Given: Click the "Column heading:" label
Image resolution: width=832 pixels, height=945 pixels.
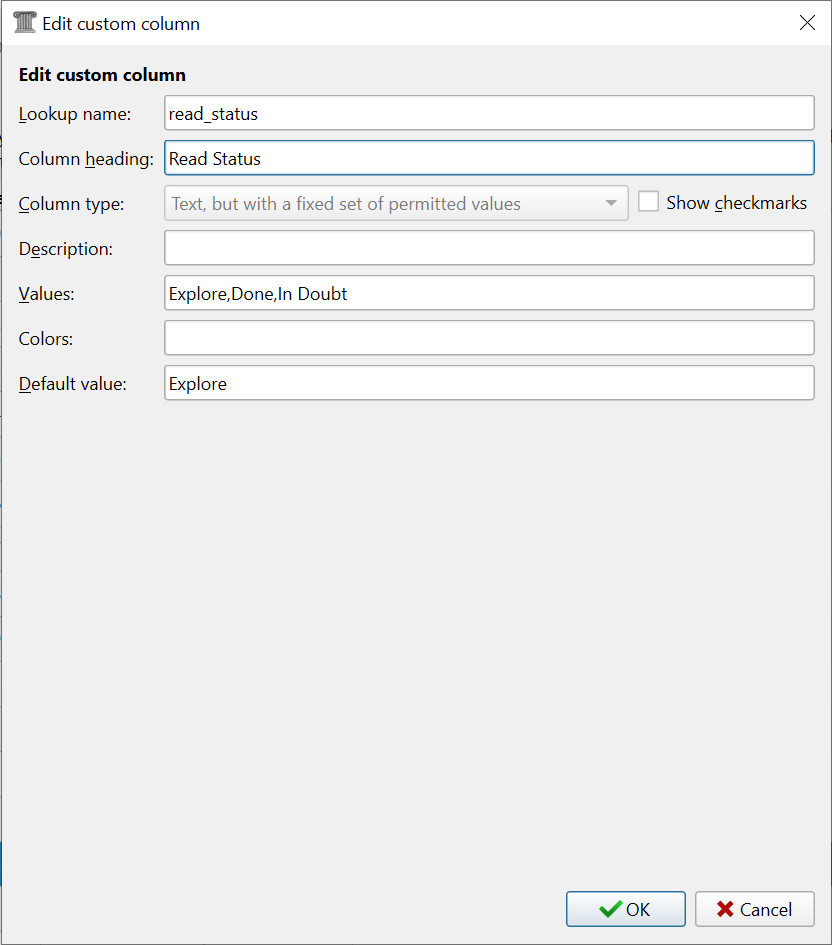Looking at the screenshot, I should (x=86, y=159).
